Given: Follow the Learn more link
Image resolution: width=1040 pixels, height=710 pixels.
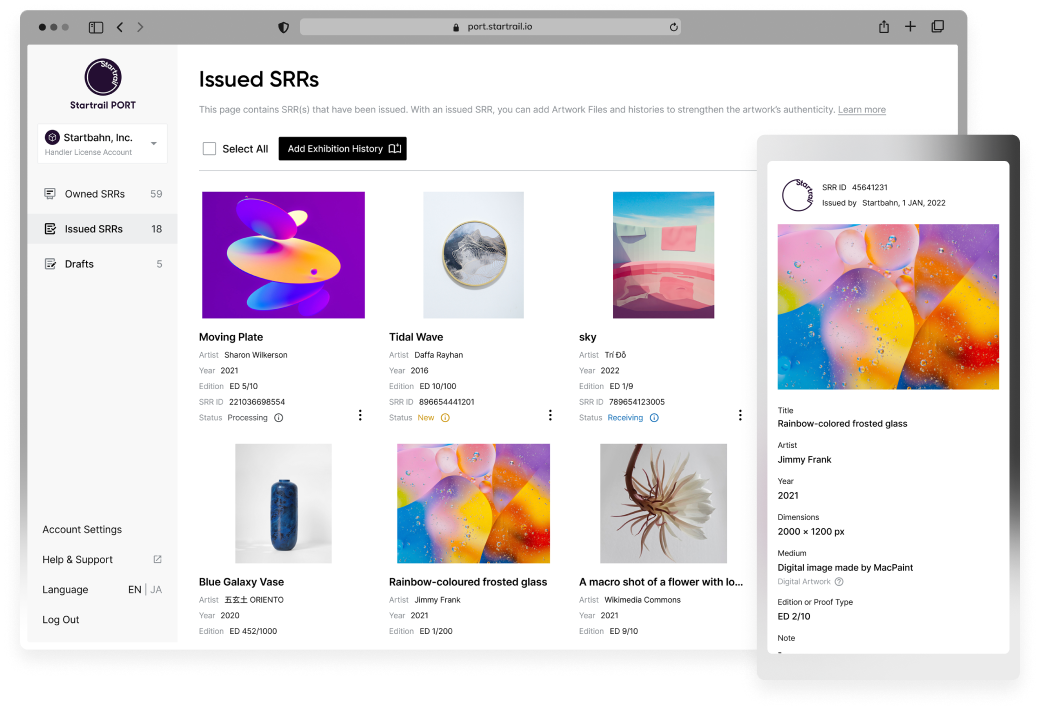Looking at the screenshot, I should coord(861,110).
